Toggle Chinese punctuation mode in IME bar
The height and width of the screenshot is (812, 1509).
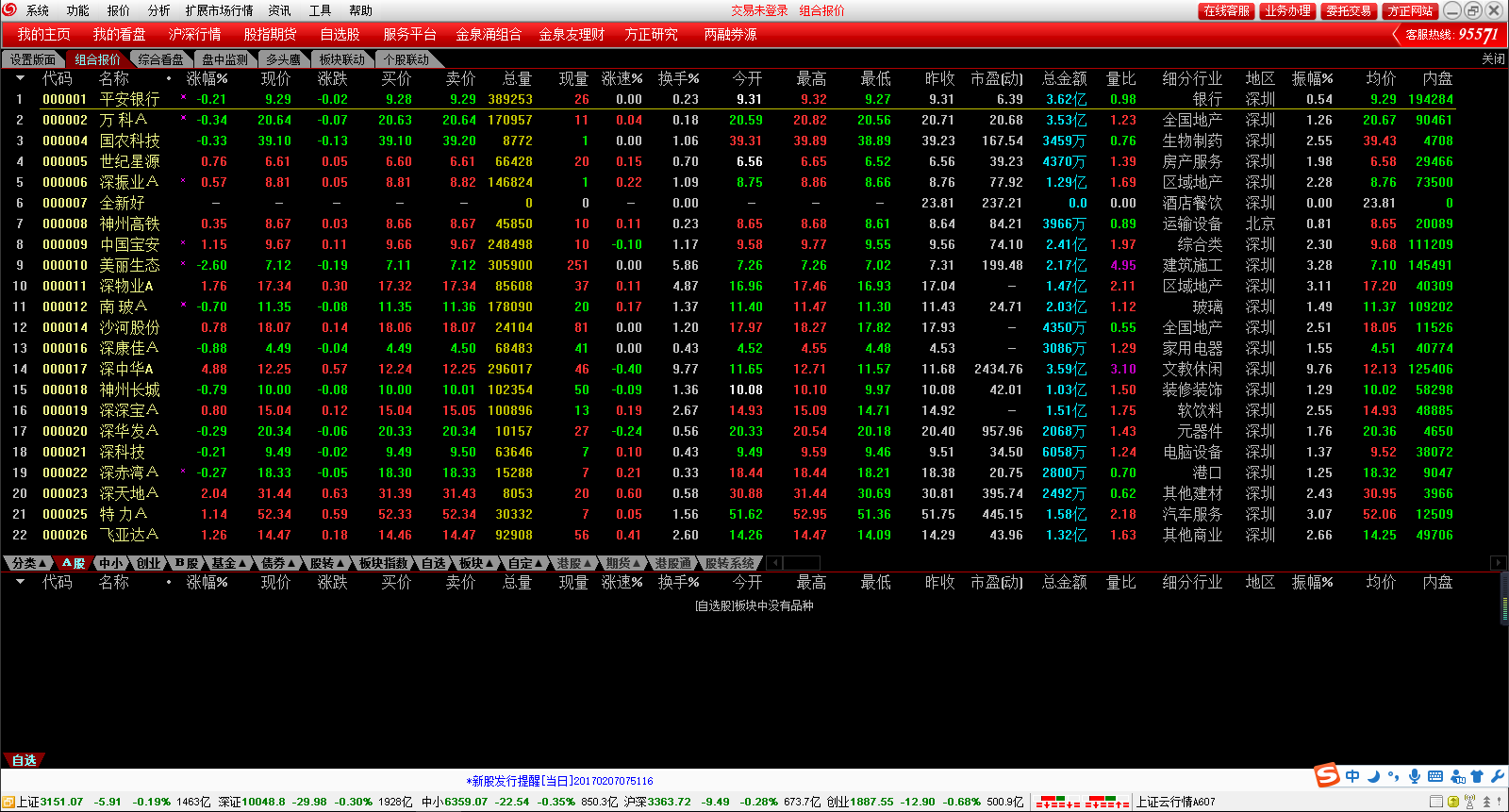click(1393, 776)
